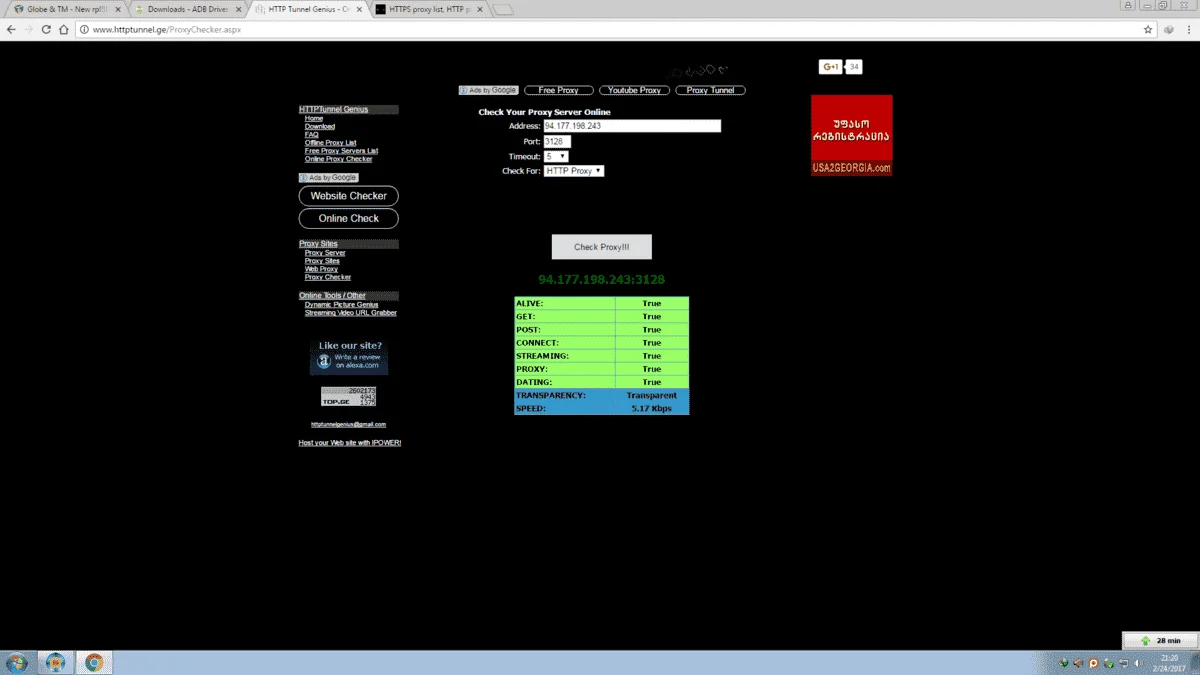
Task: Switch to the Globe & TM tab
Action: [65, 9]
